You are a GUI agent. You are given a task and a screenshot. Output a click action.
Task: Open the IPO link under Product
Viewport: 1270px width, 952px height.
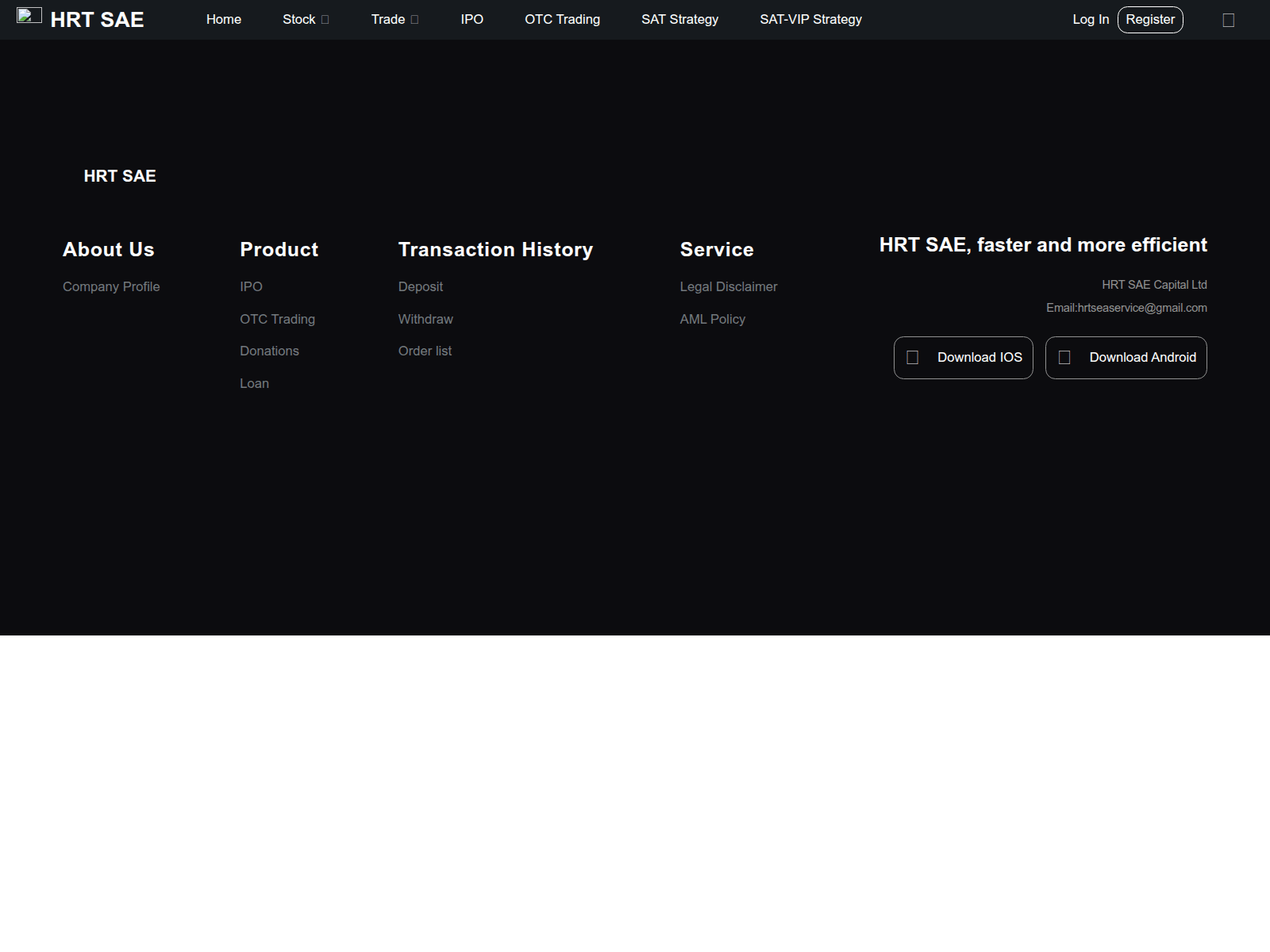(251, 286)
